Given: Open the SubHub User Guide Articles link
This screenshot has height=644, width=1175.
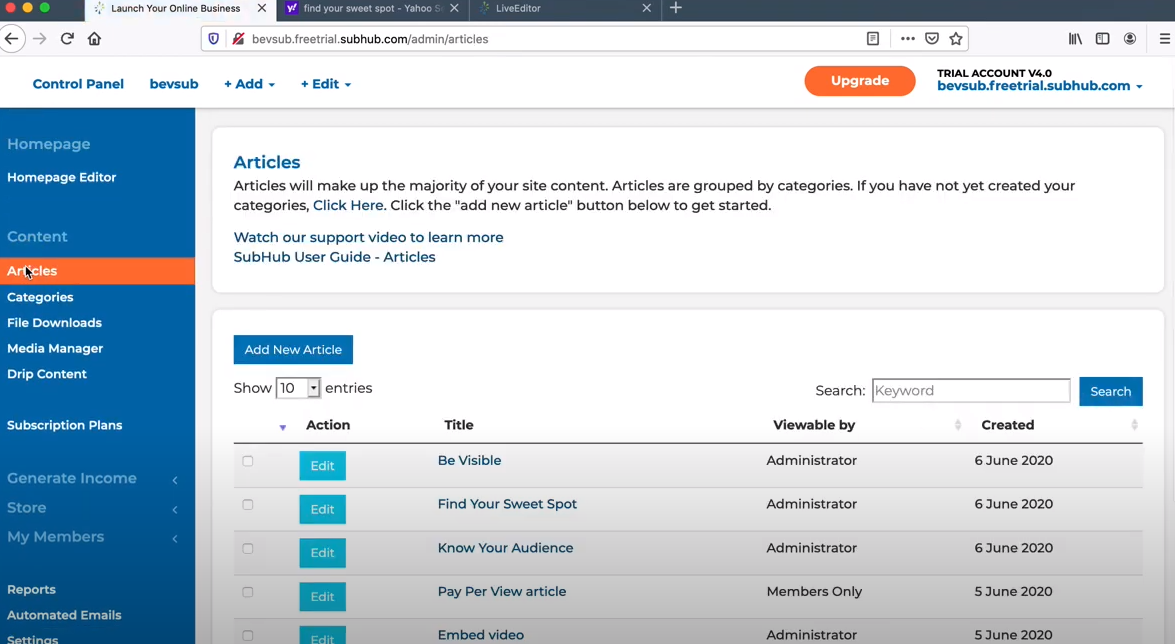Looking at the screenshot, I should 334,257.
